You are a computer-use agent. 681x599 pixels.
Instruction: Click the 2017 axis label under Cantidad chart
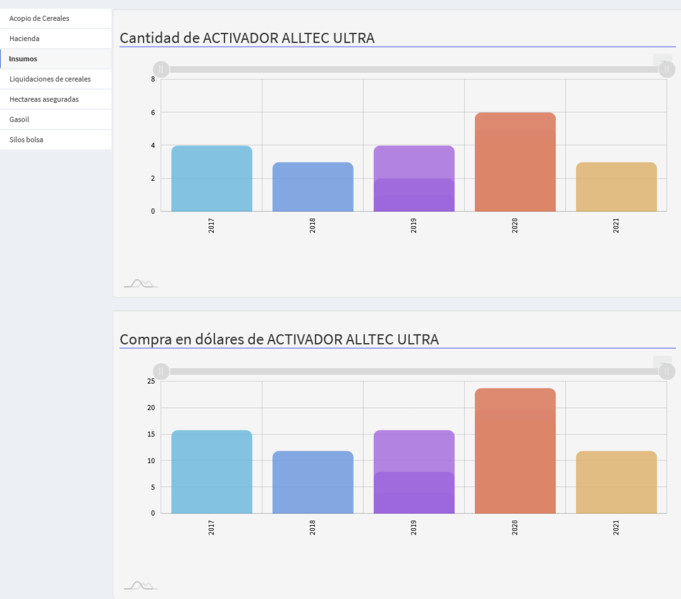click(212, 226)
